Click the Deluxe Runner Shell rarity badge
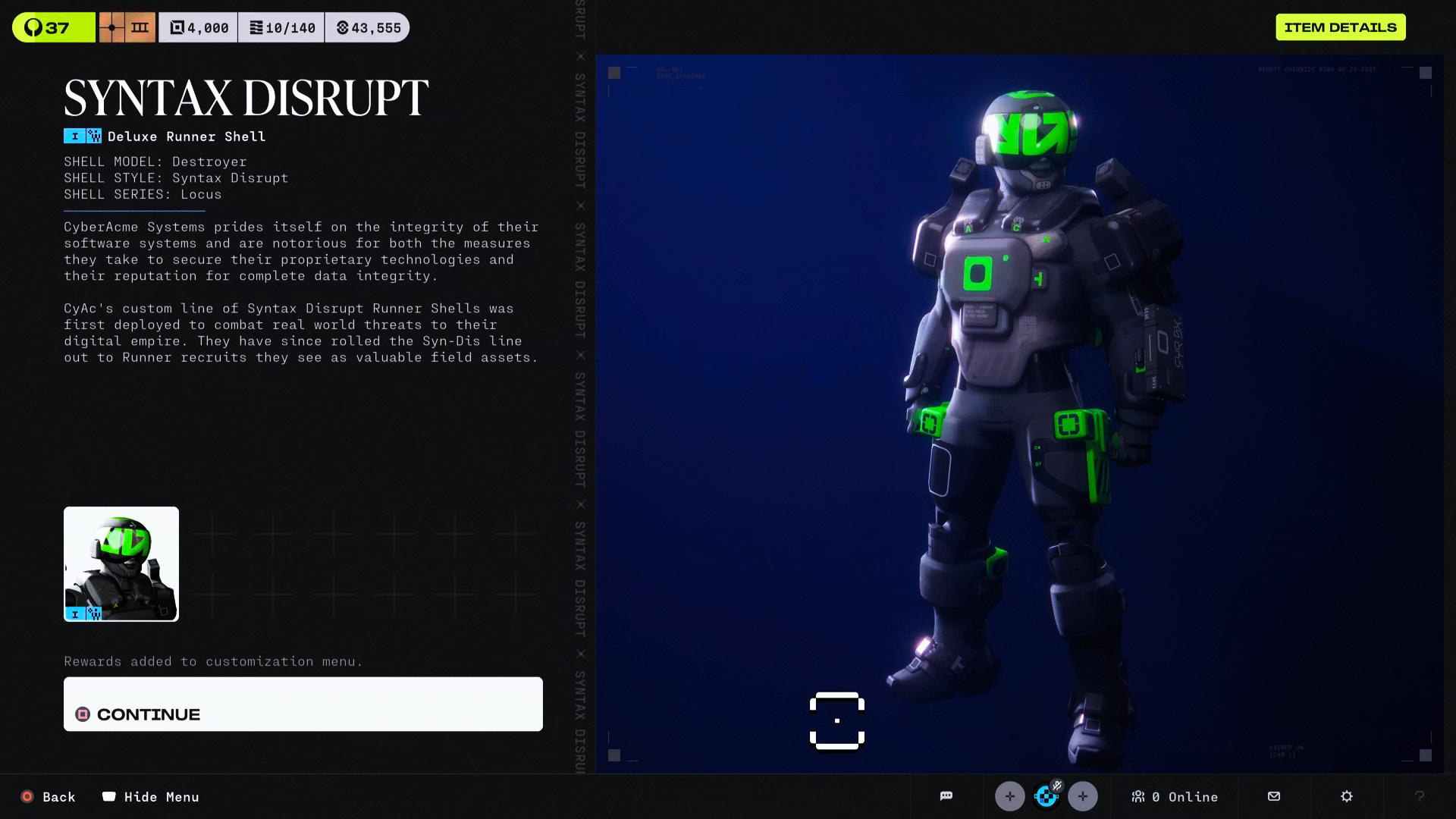1456x819 pixels. 83,136
